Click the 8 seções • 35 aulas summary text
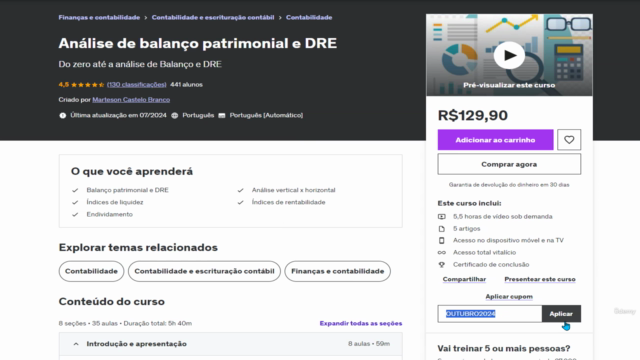 [x=125, y=323]
